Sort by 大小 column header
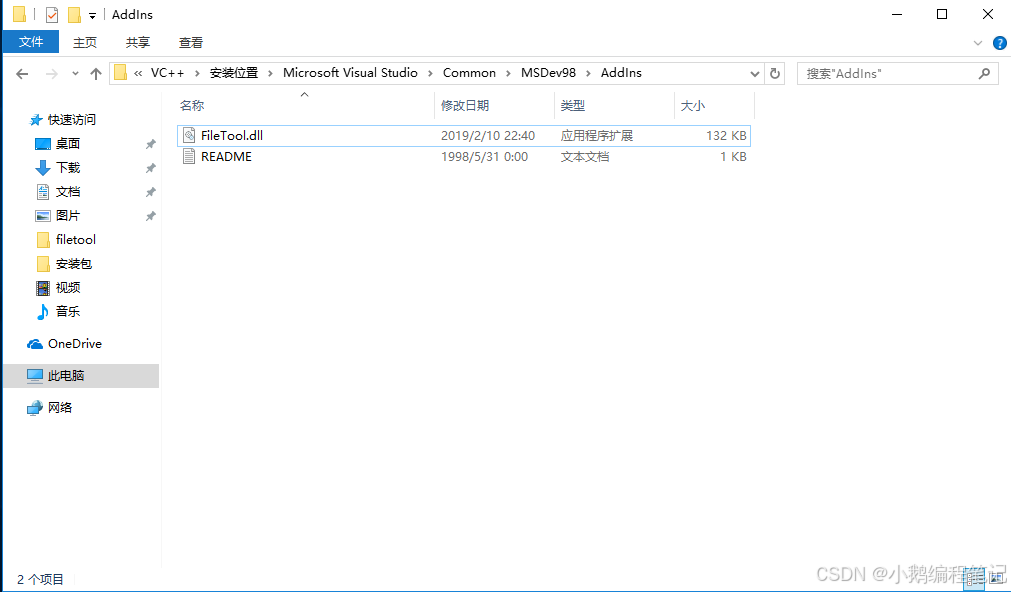The image size is (1011, 592). (714, 106)
